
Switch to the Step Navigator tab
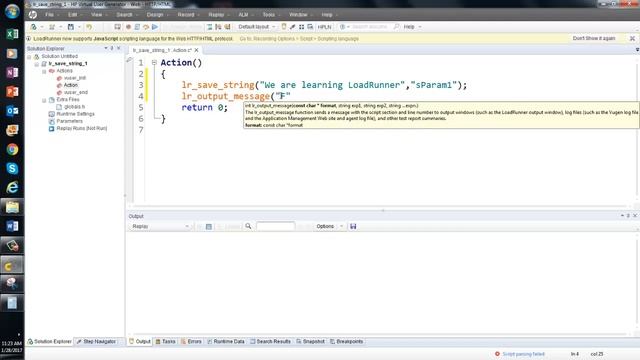(96, 342)
